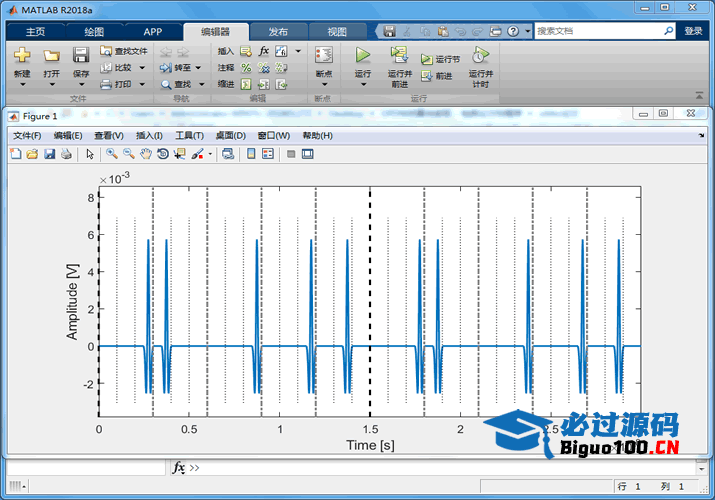
Task: Switch to the 发布 (Publish) tab
Action: (278, 32)
